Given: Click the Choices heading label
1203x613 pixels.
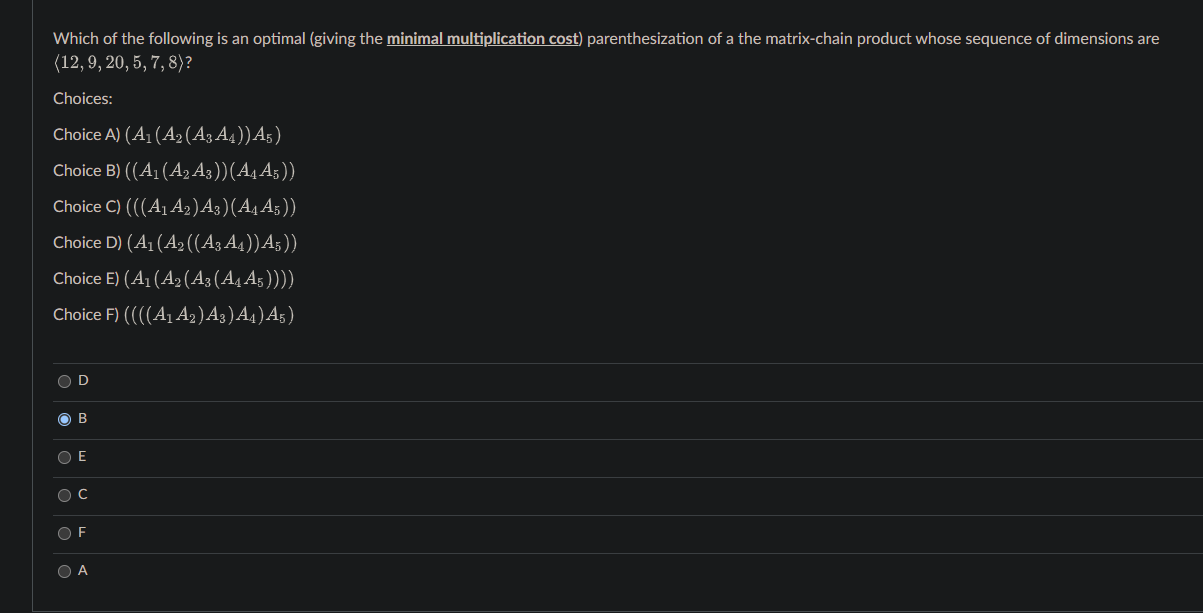Looking at the screenshot, I should coord(82,98).
